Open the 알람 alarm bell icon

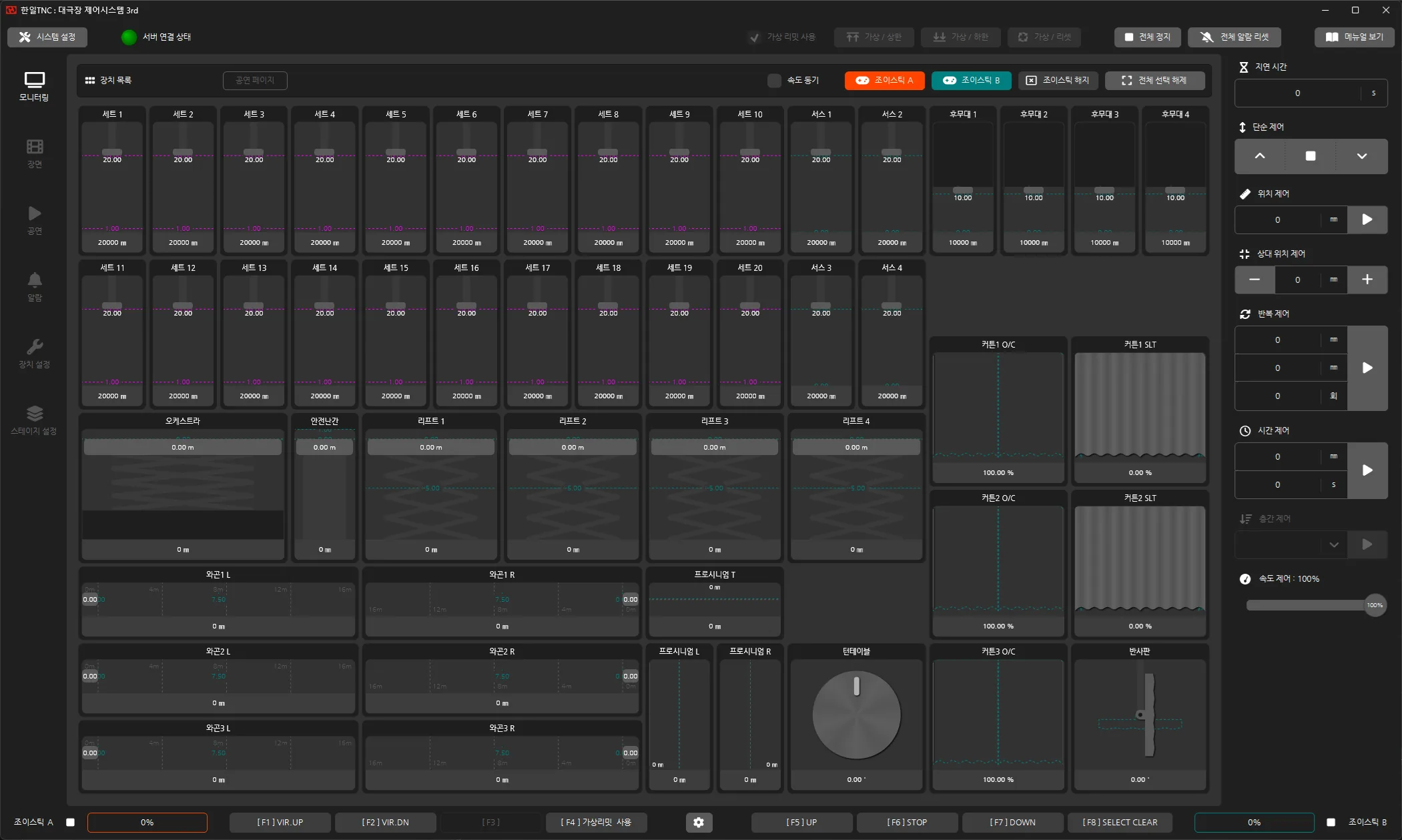point(35,280)
